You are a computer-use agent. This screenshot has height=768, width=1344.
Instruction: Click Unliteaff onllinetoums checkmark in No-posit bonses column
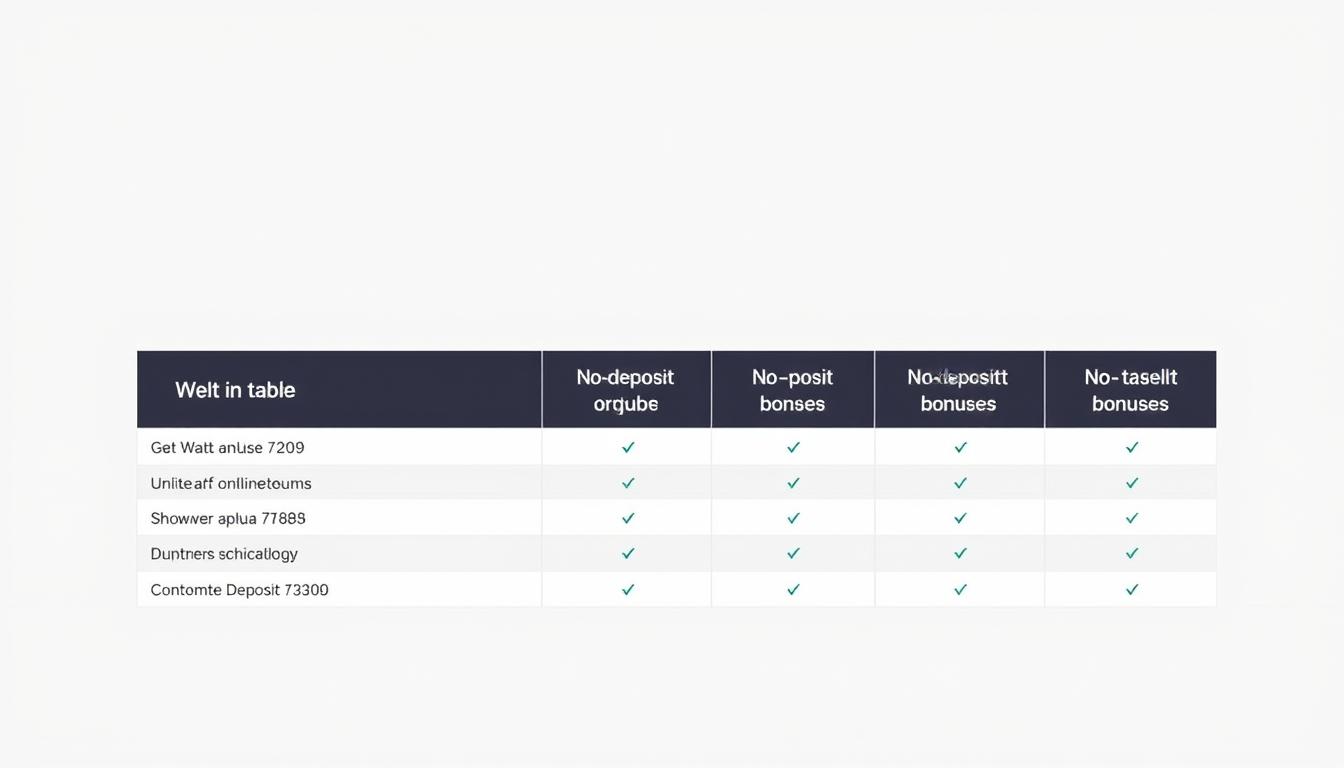(x=793, y=483)
